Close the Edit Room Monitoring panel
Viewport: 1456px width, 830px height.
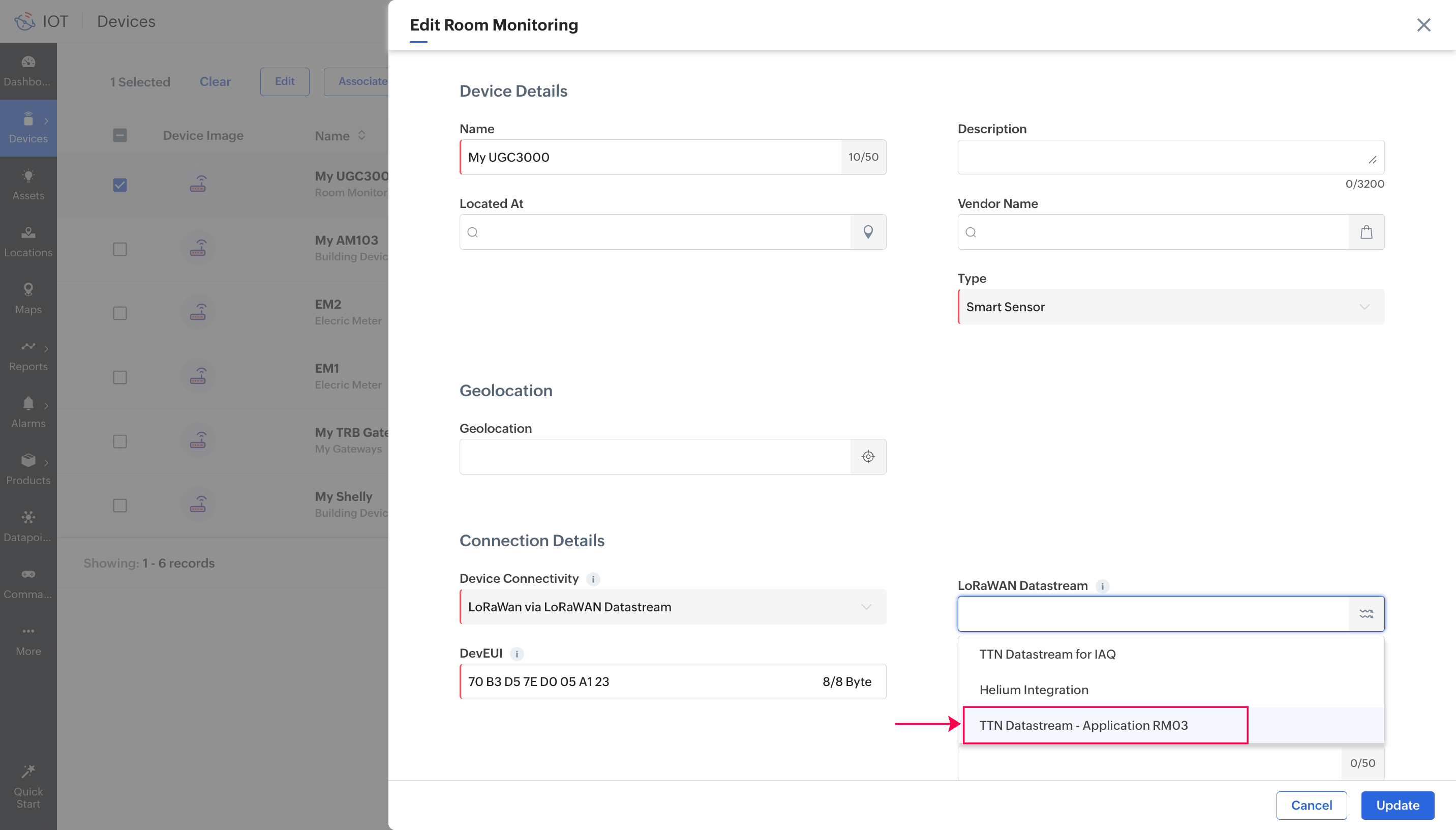pyautogui.click(x=1423, y=25)
